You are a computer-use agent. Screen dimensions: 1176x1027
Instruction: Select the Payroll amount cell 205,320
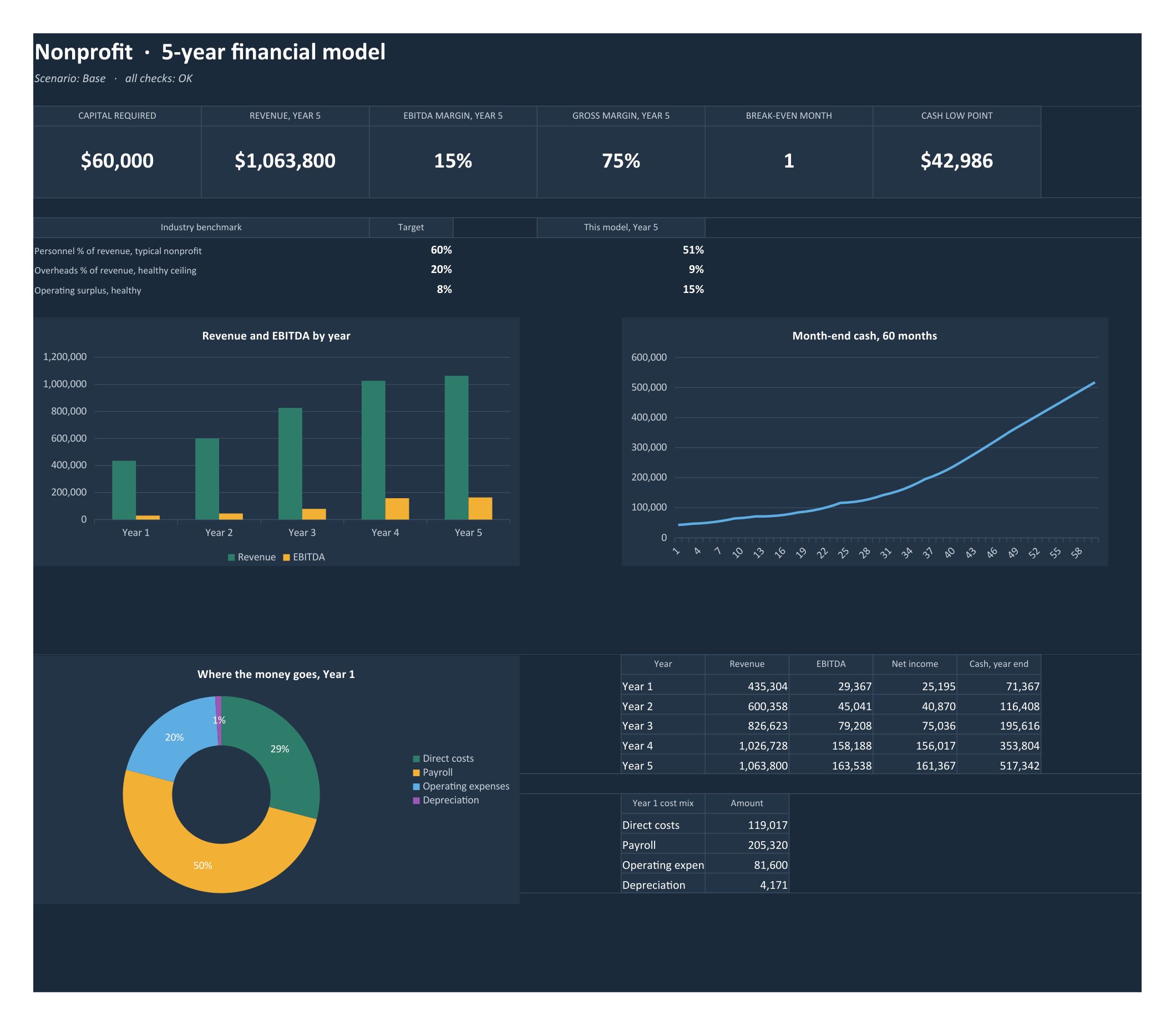coord(747,845)
